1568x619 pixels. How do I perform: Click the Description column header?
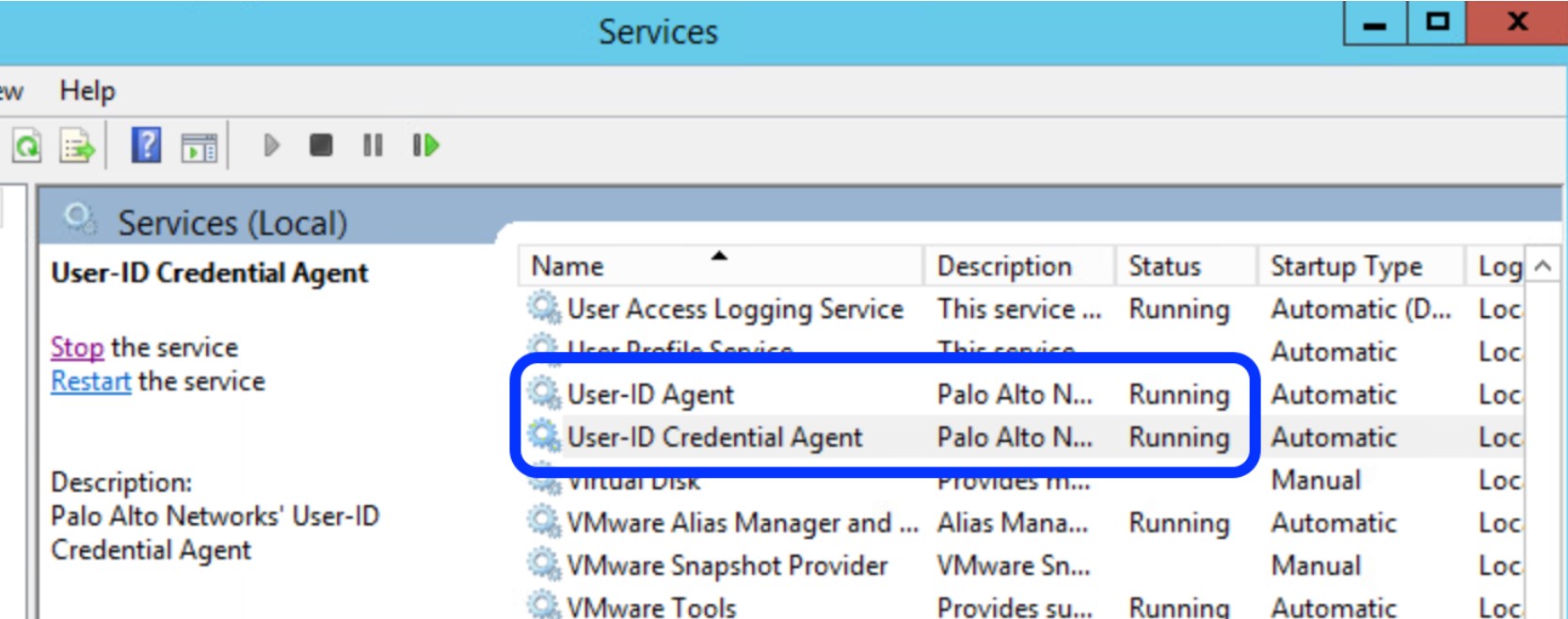pos(1003,266)
